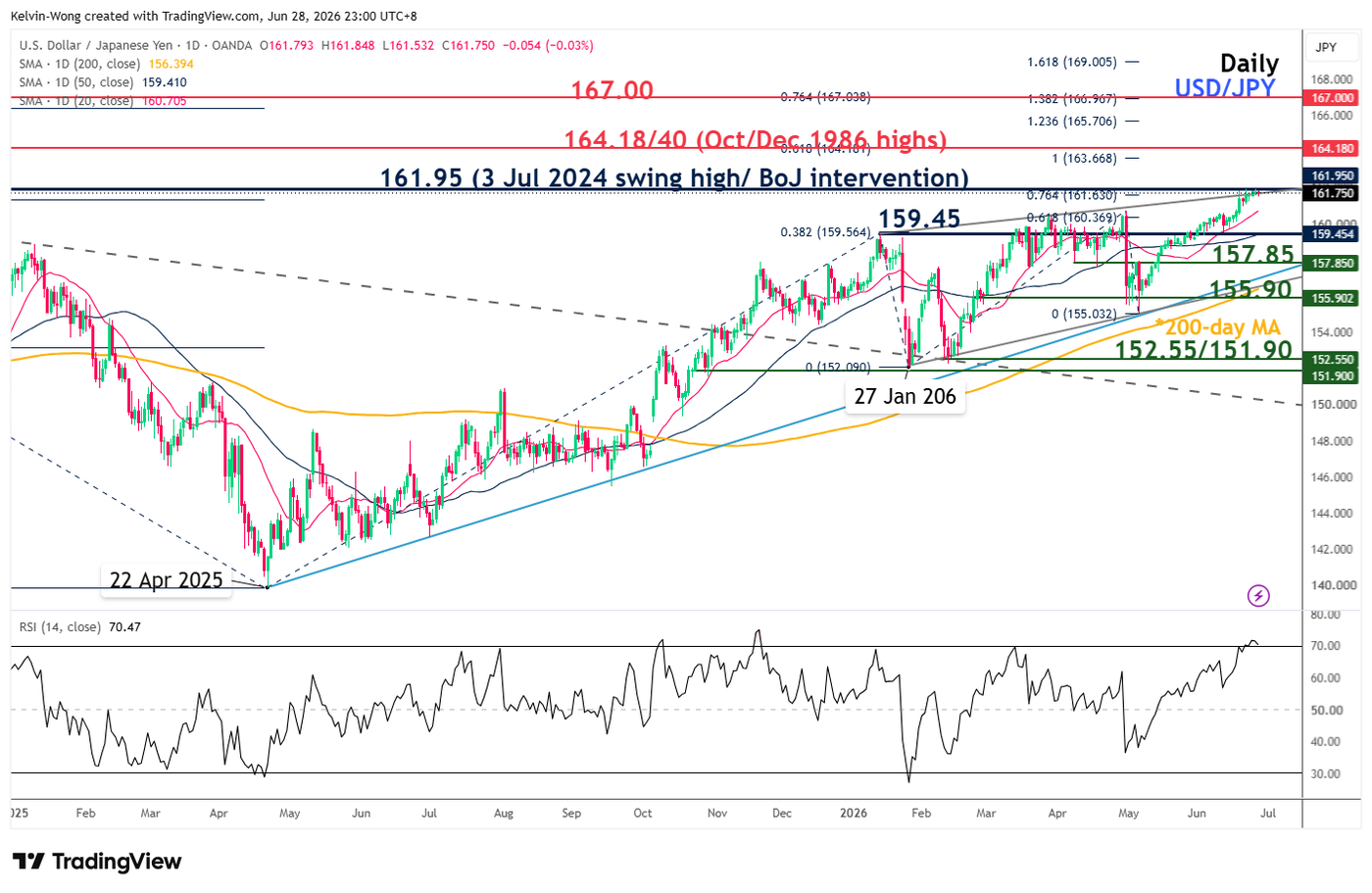
Task: Click the 1 (163.668) Fibonacci label
Action: tap(1084, 159)
